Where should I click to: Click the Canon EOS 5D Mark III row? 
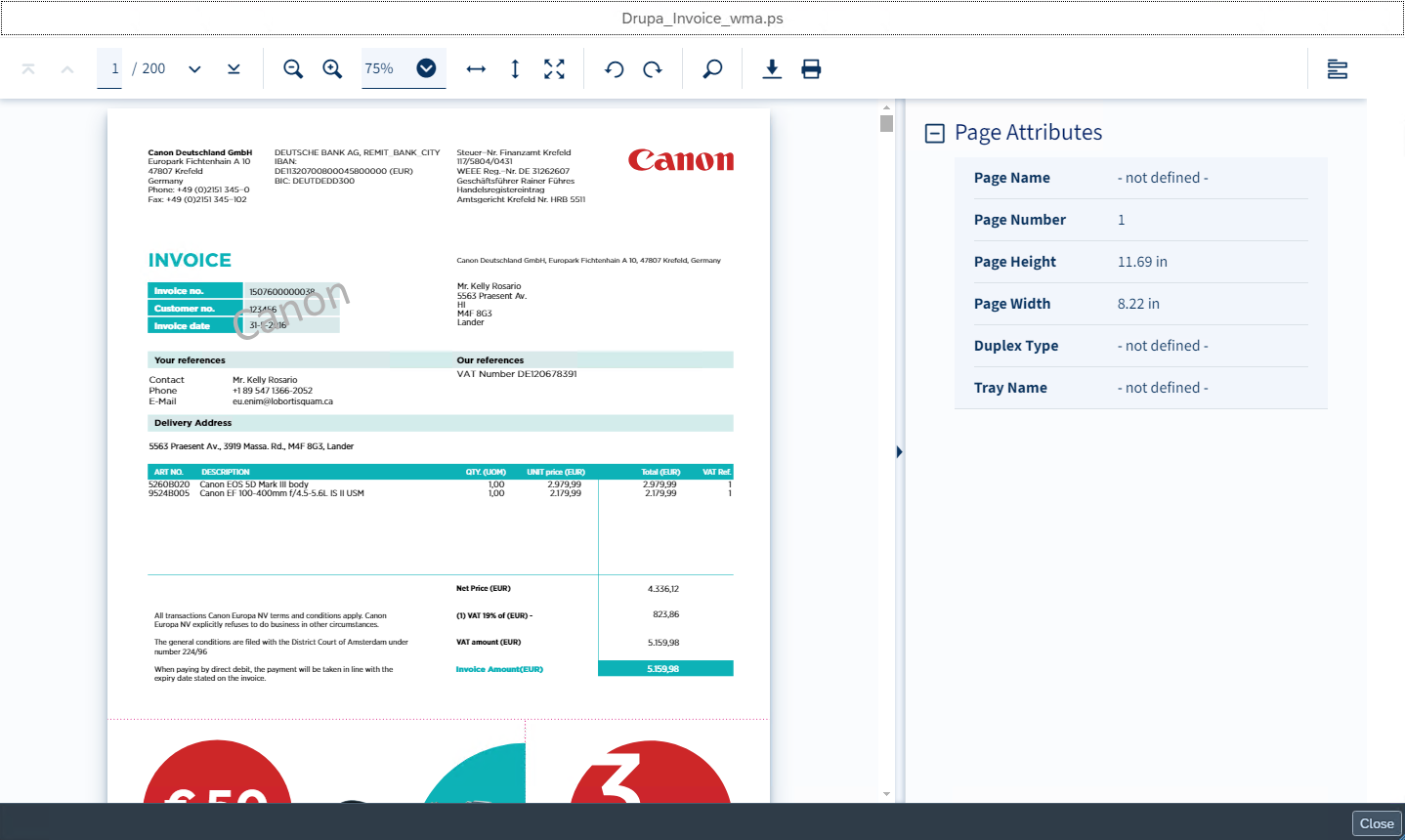(x=440, y=484)
